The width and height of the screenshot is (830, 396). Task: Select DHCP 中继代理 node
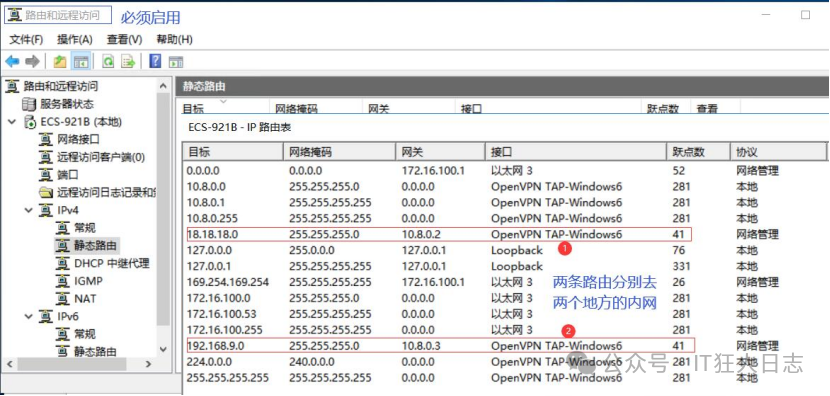pyautogui.click(x=112, y=263)
